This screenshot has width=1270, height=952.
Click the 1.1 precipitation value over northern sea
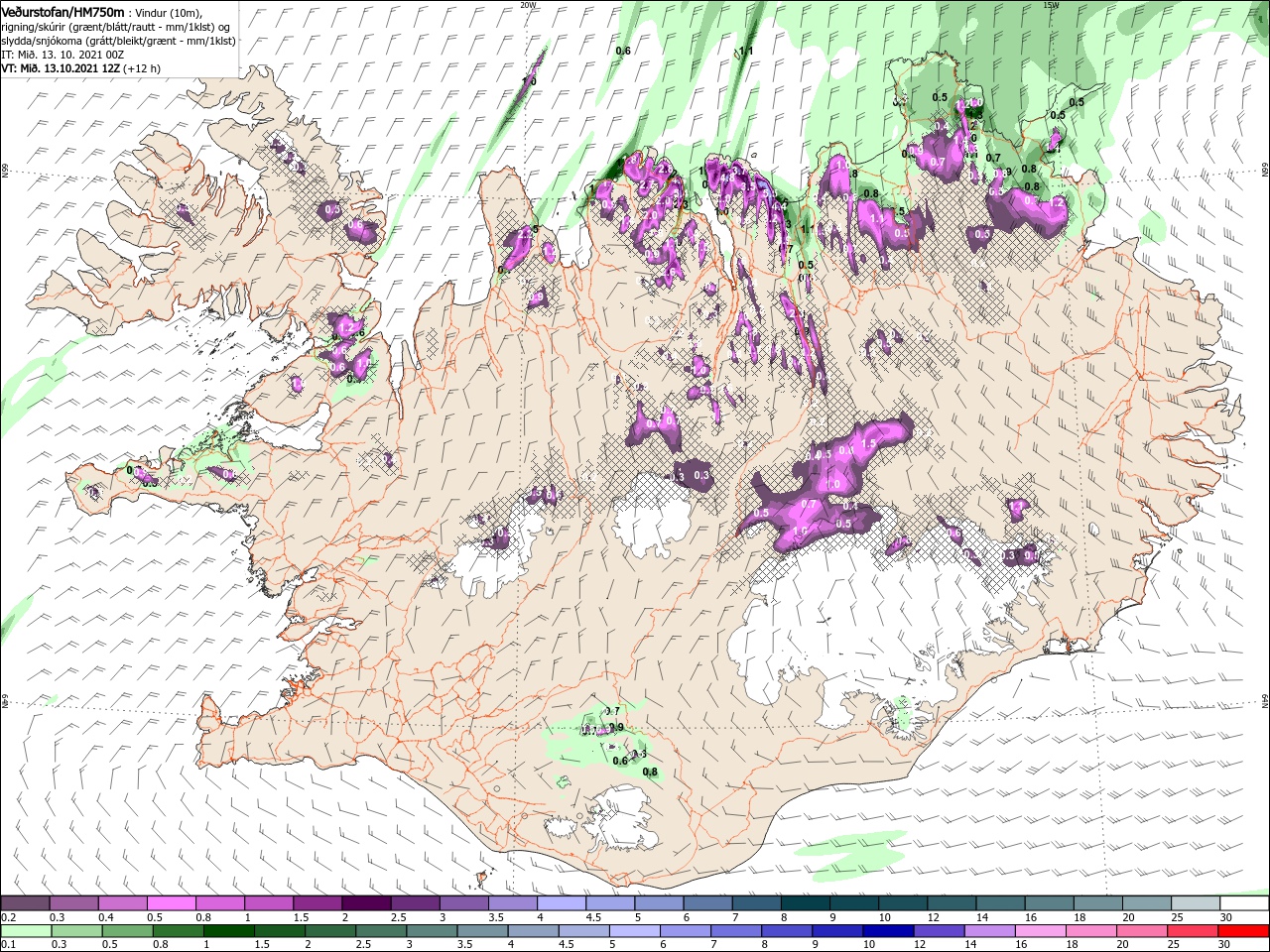click(746, 51)
